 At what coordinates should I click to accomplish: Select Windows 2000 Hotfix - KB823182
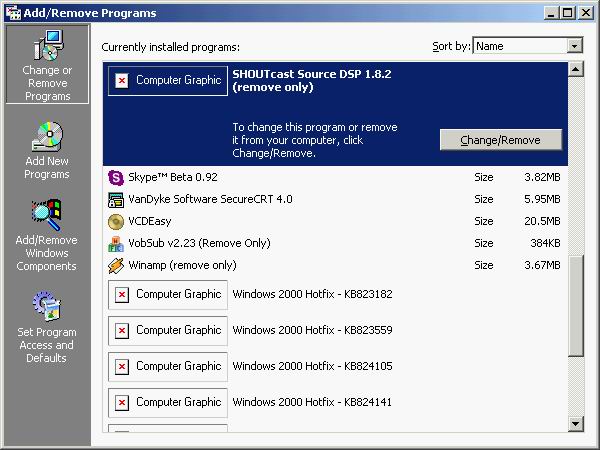point(335,295)
